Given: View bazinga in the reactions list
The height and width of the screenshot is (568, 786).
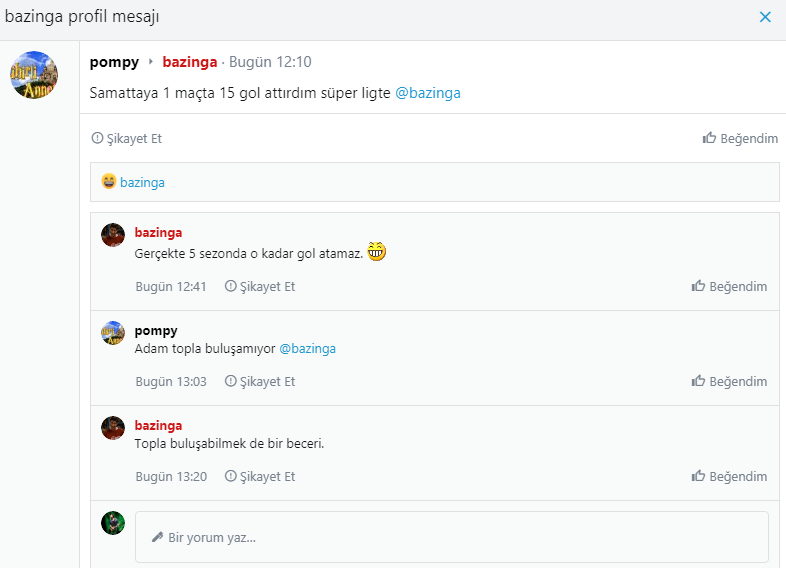Looking at the screenshot, I should pos(142,183).
